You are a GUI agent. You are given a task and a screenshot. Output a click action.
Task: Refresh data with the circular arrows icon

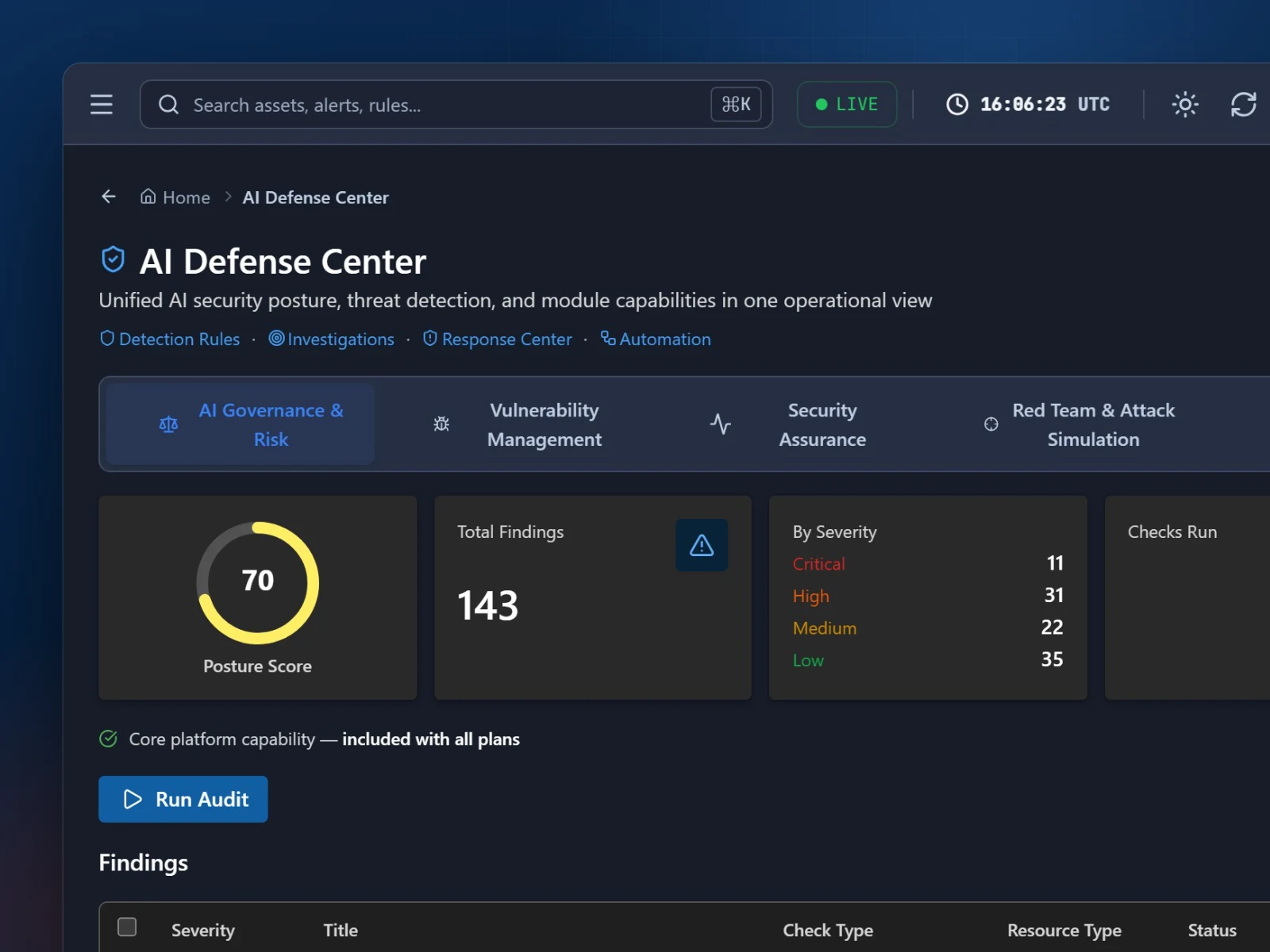coord(1243,104)
